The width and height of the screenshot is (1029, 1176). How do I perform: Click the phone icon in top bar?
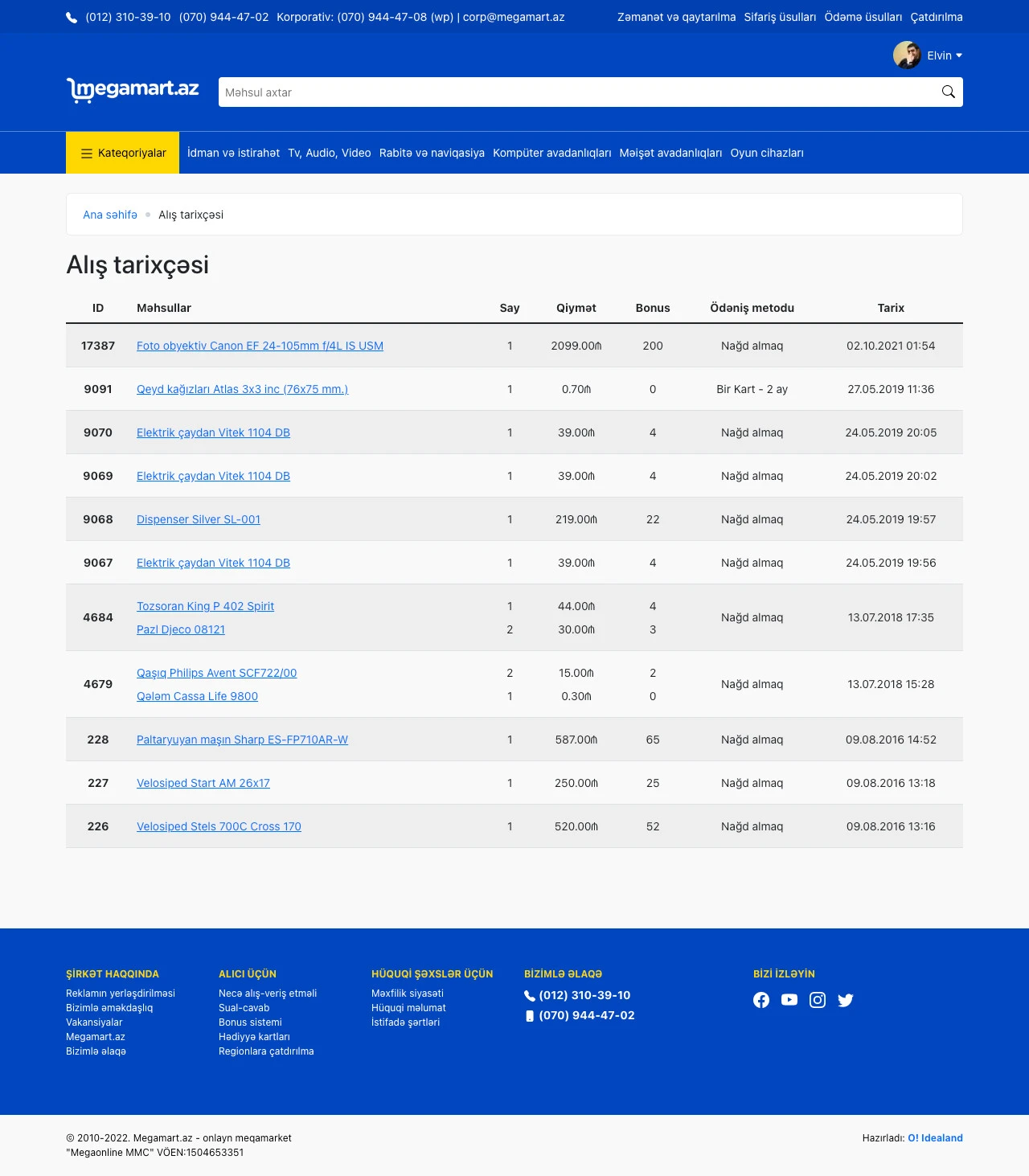72,18
